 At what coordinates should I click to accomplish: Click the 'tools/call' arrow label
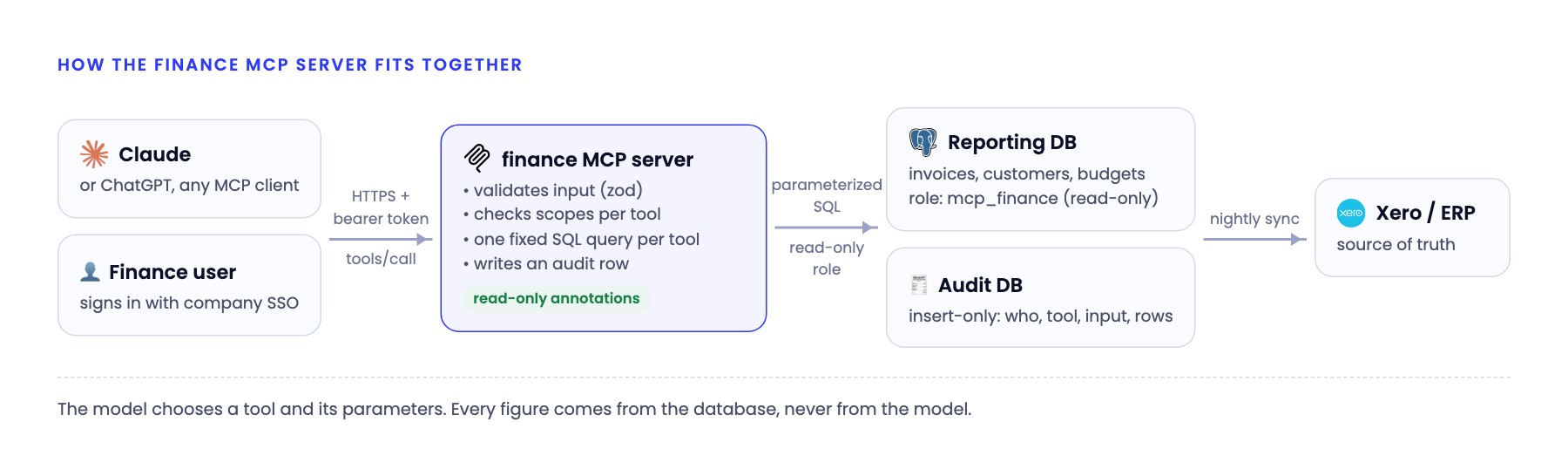[381, 259]
